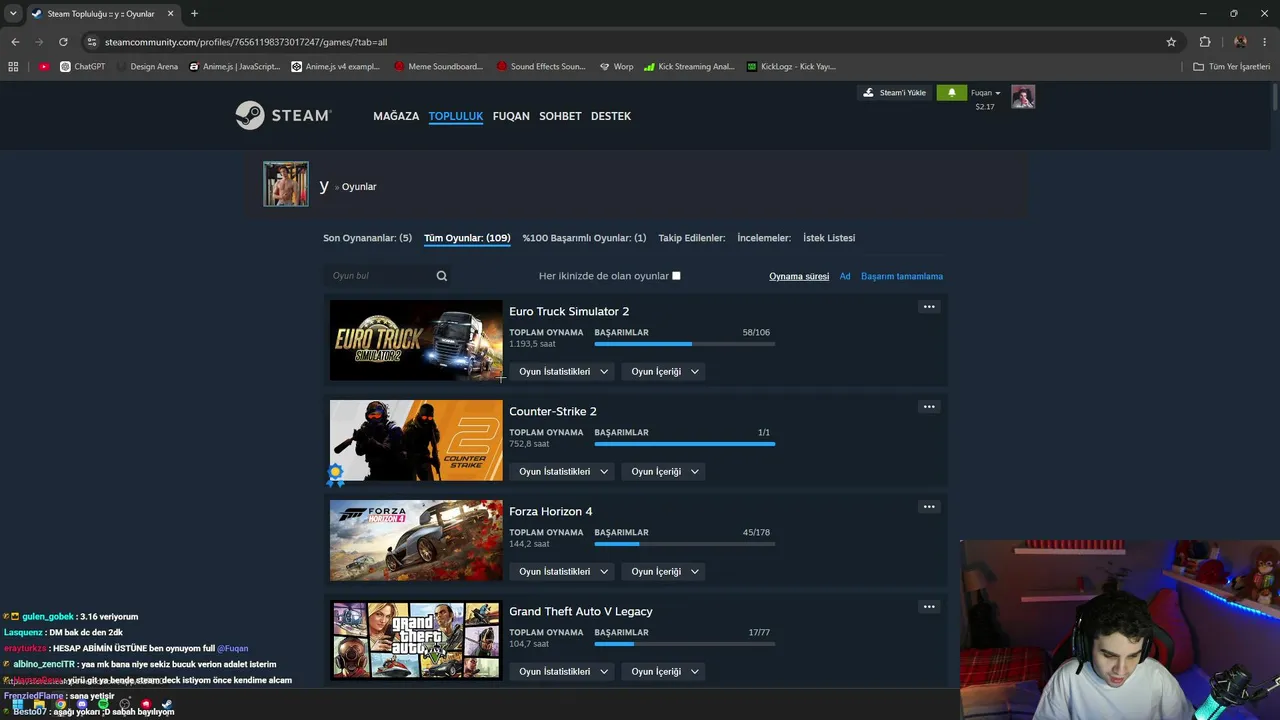Open the apps grid in bookmarks bar

pos(13,67)
